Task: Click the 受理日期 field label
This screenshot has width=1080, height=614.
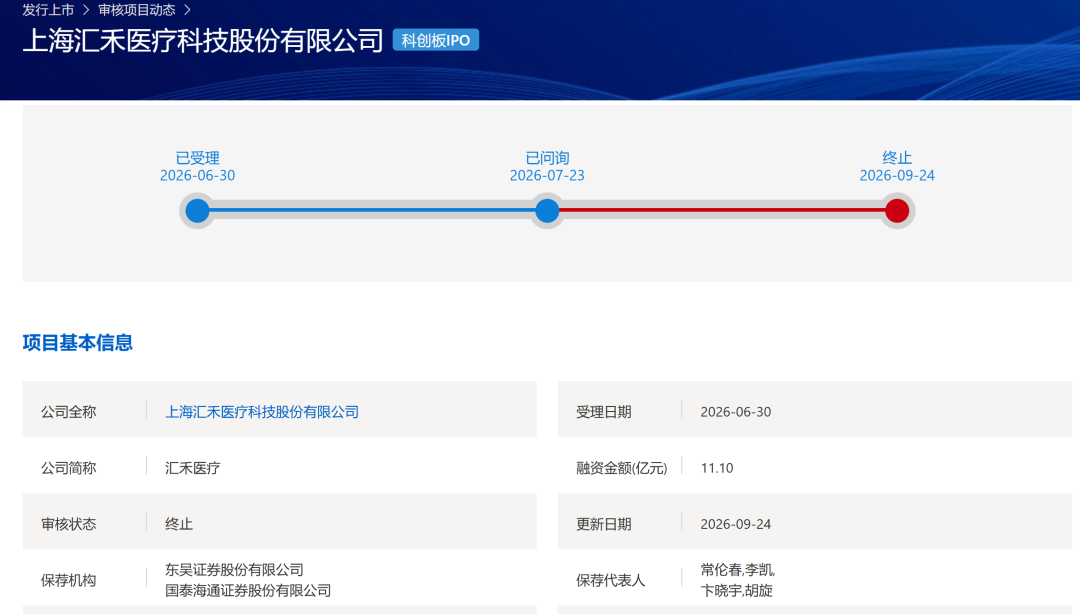Action: (603, 412)
